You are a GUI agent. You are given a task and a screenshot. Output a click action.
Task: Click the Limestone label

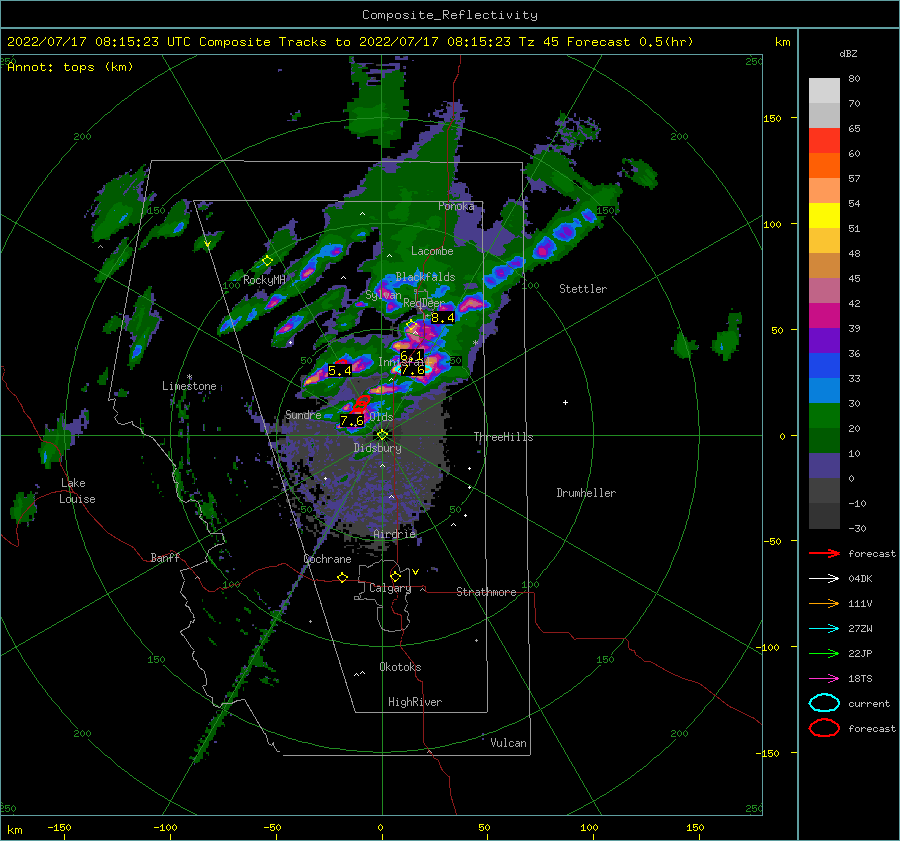coord(189,386)
